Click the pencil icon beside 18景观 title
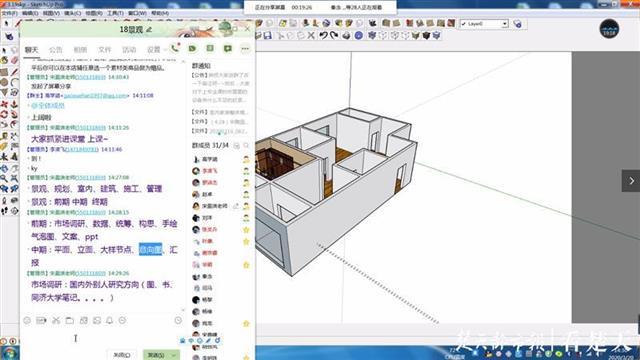This screenshot has width=640, height=360. pyautogui.click(x=149, y=29)
